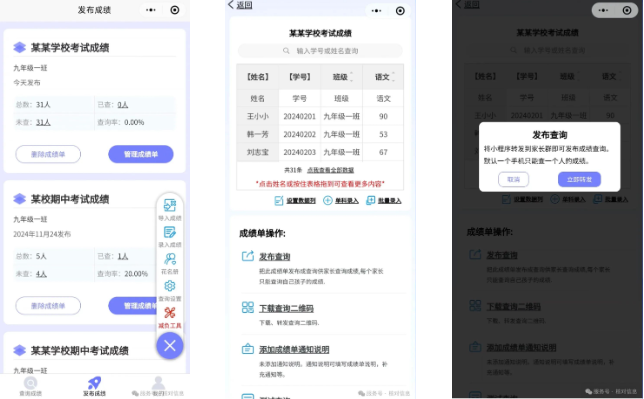Click the icon beside 添加成绩单通知说明 on the light screen
This screenshot has width=644, height=399.
248,349
